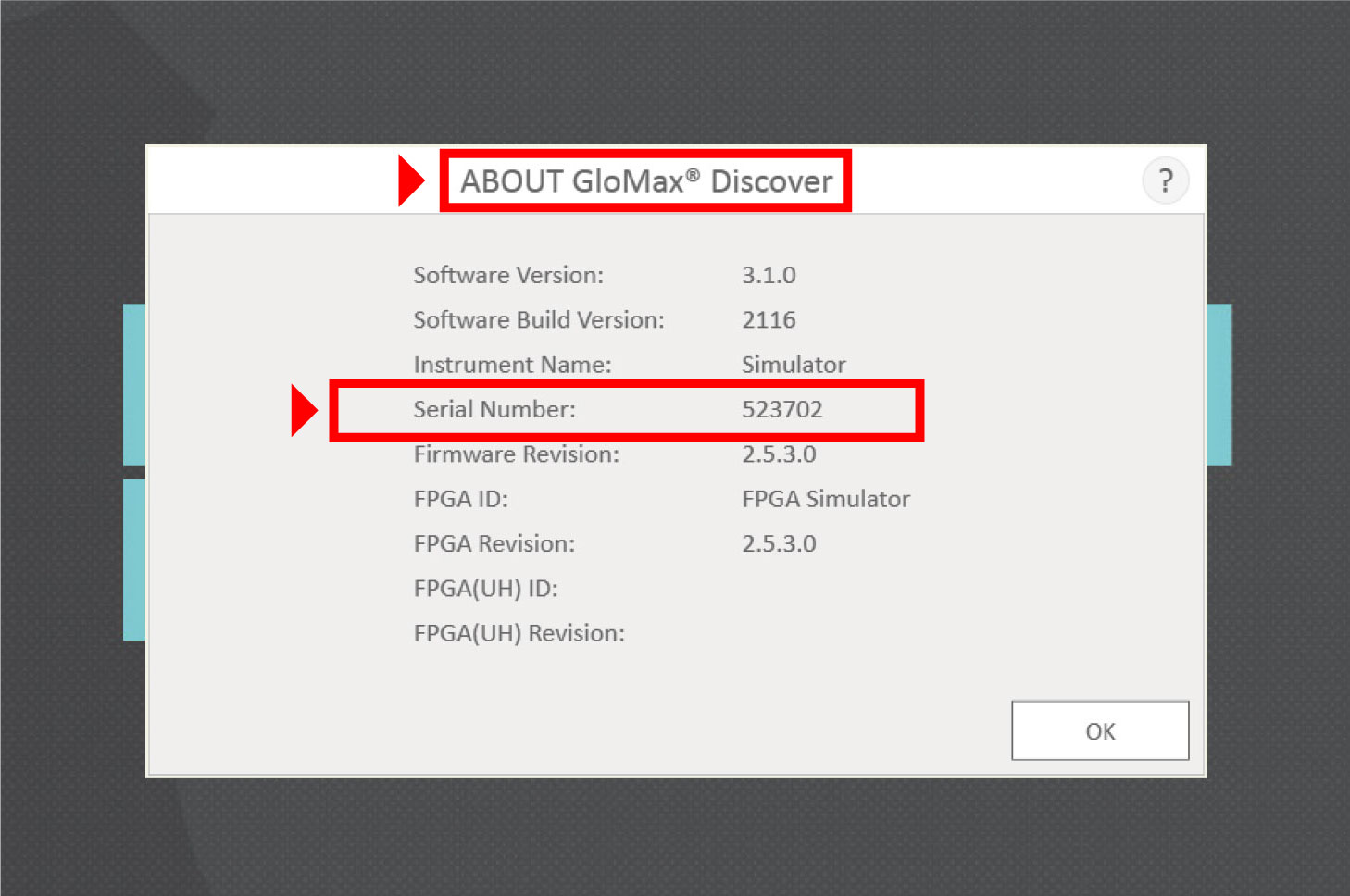Select the serial number value 523702

pyautogui.click(x=781, y=410)
